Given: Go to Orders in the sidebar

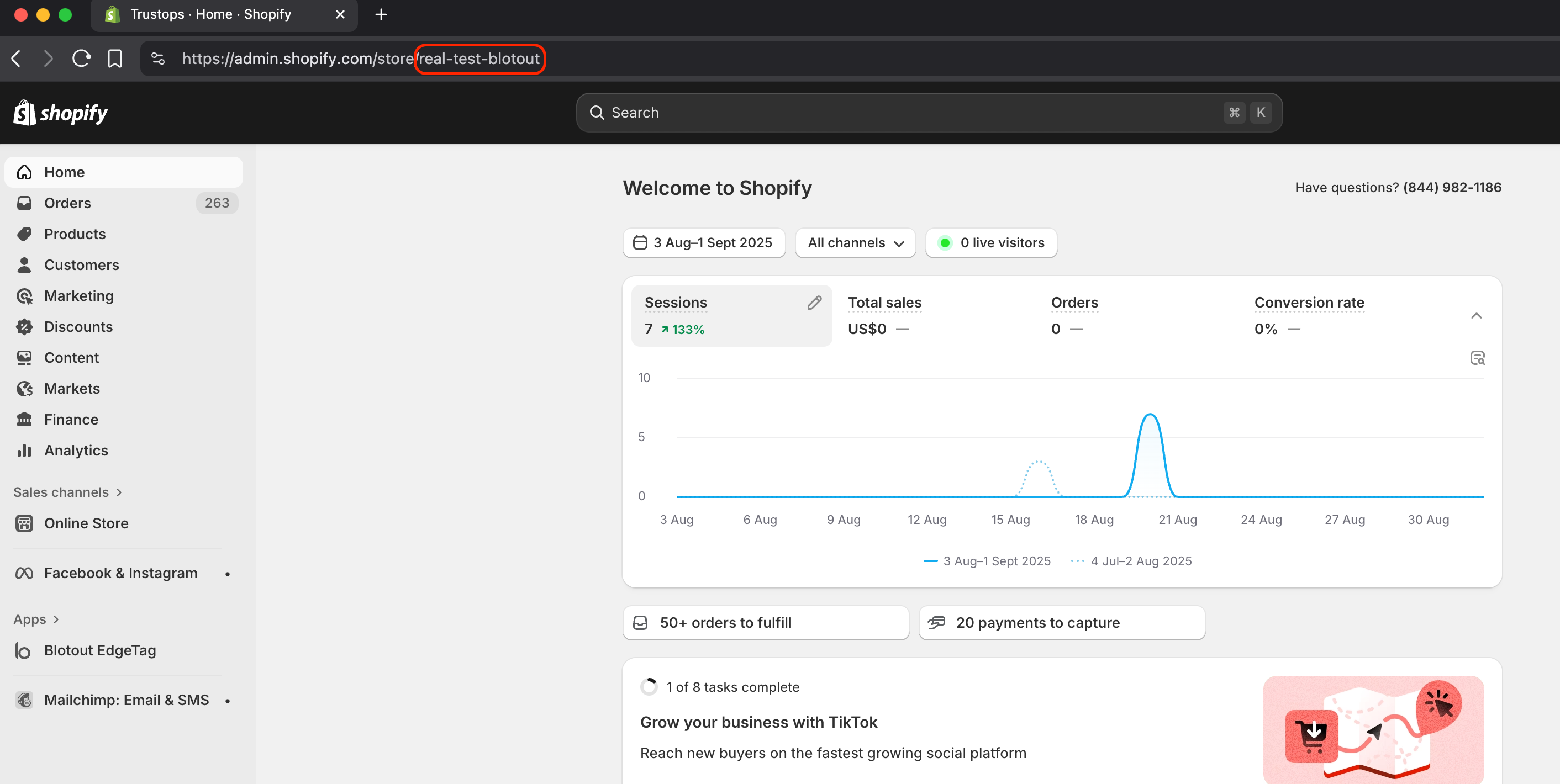Looking at the screenshot, I should point(67,203).
